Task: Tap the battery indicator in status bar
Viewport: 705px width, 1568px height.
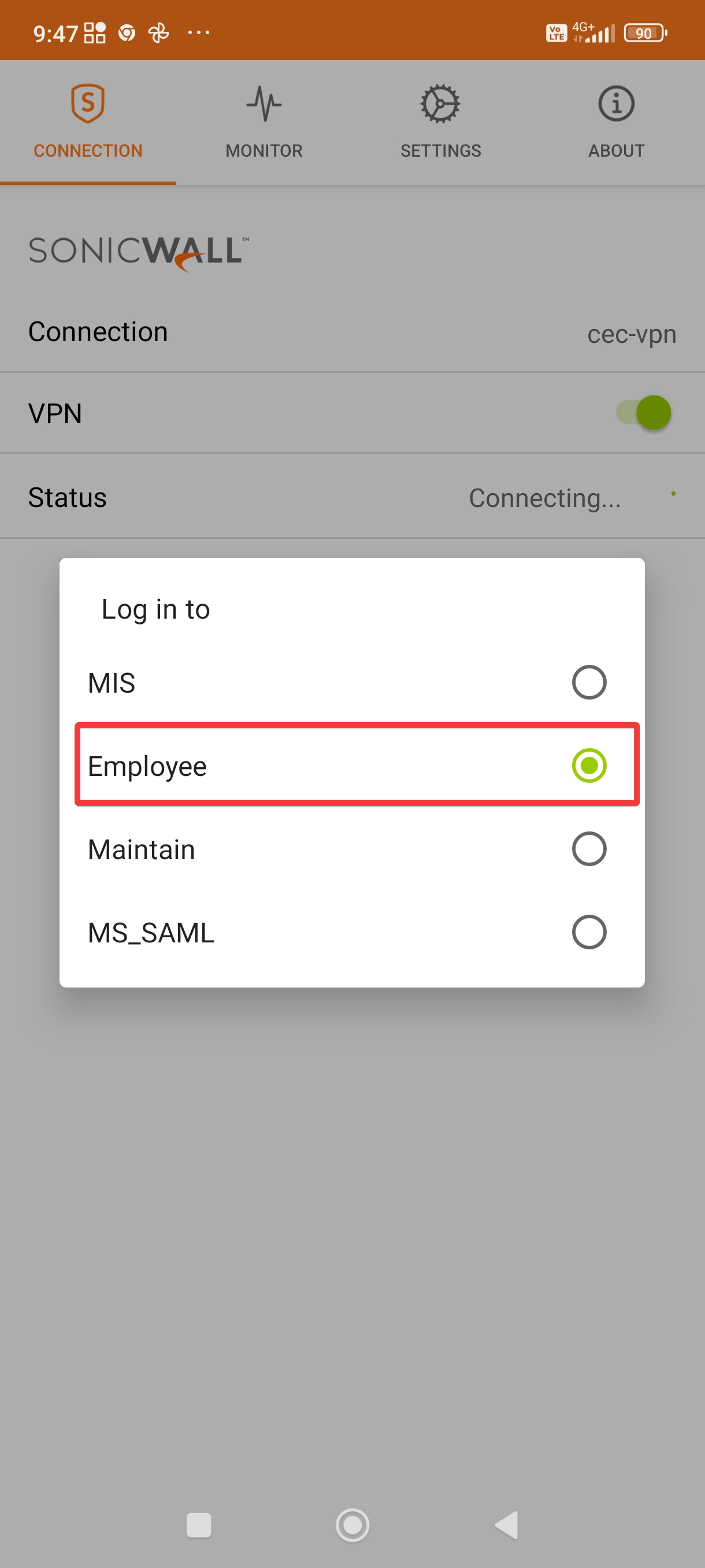Action: [645, 33]
